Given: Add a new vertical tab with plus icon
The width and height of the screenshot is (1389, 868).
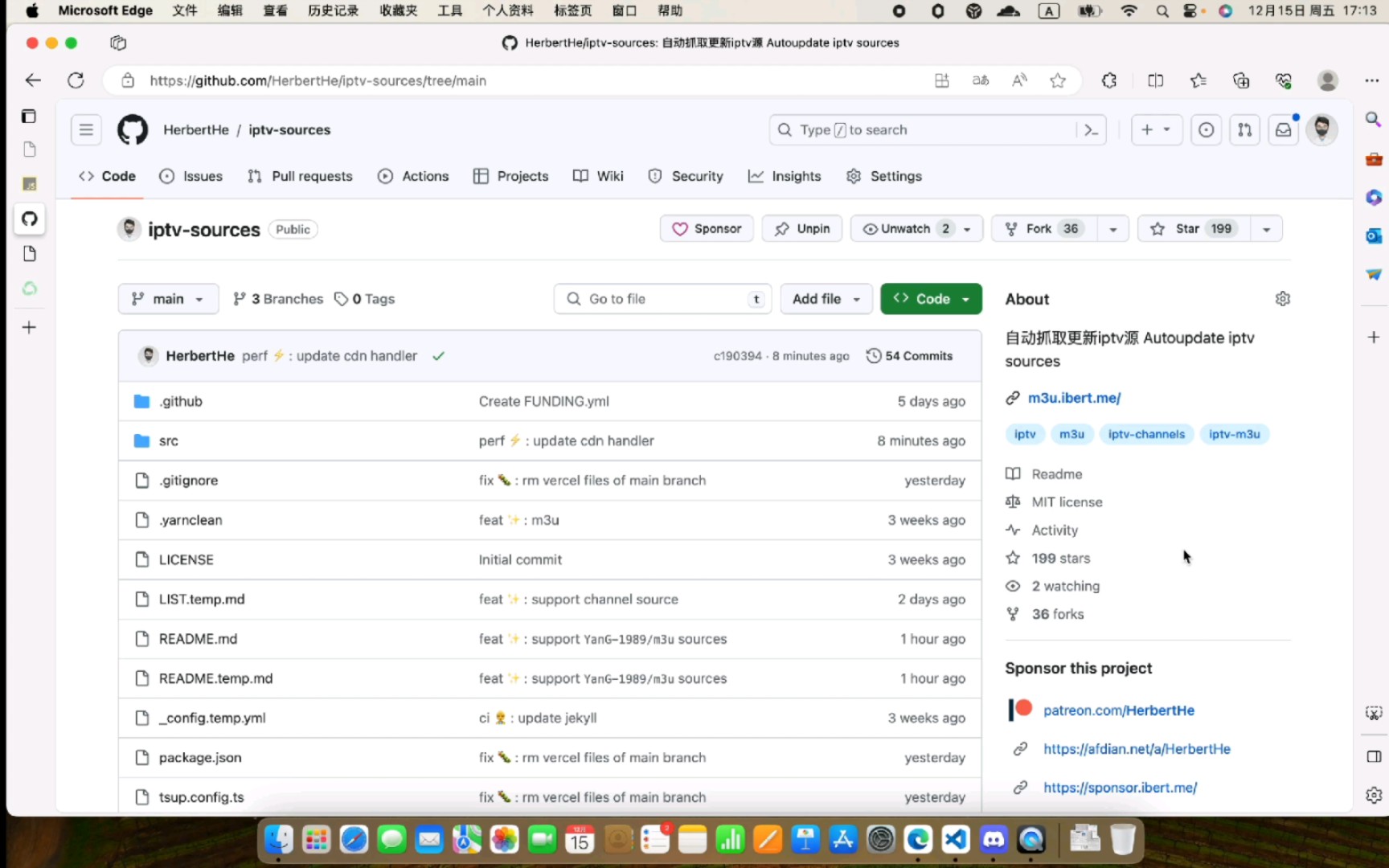Looking at the screenshot, I should click(x=29, y=327).
